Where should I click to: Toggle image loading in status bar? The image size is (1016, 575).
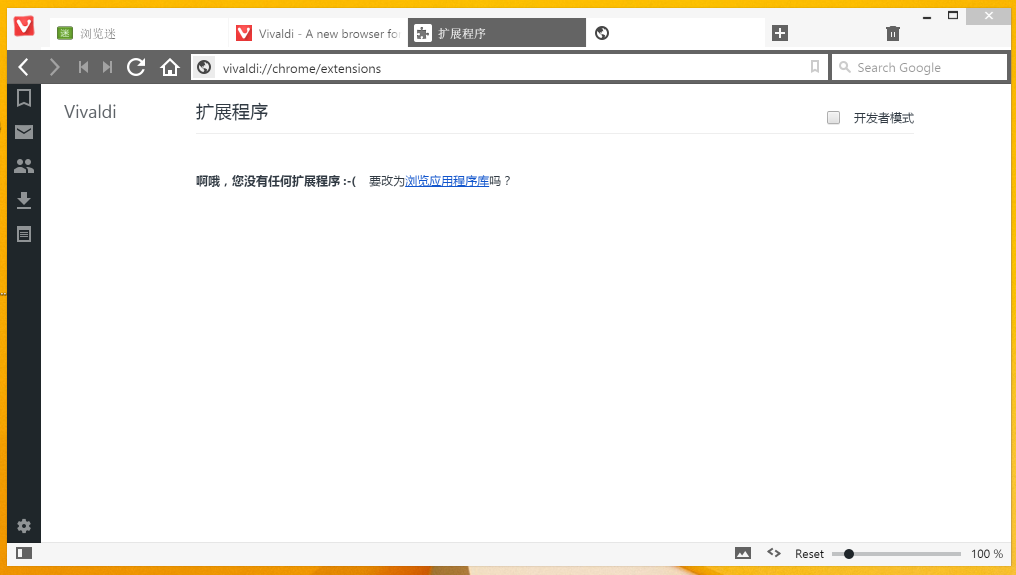(x=743, y=553)
